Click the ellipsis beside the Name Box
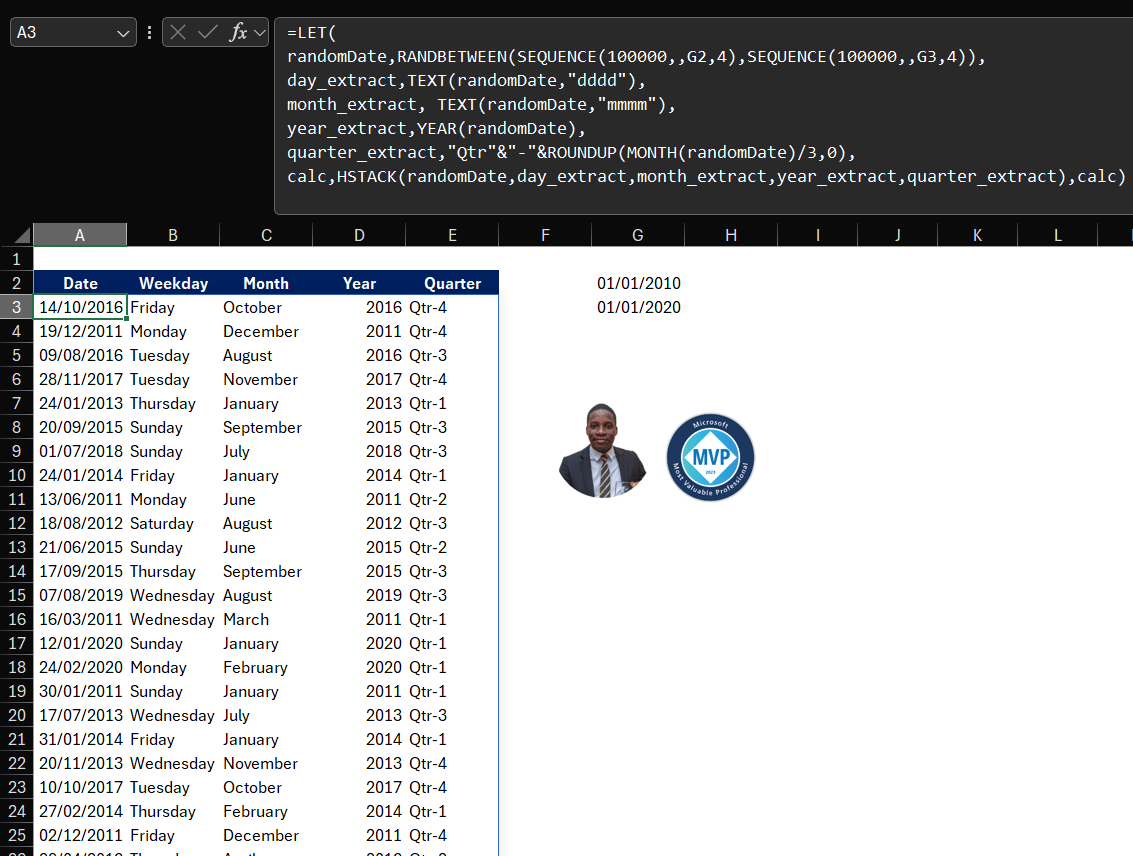 point(149,31)
